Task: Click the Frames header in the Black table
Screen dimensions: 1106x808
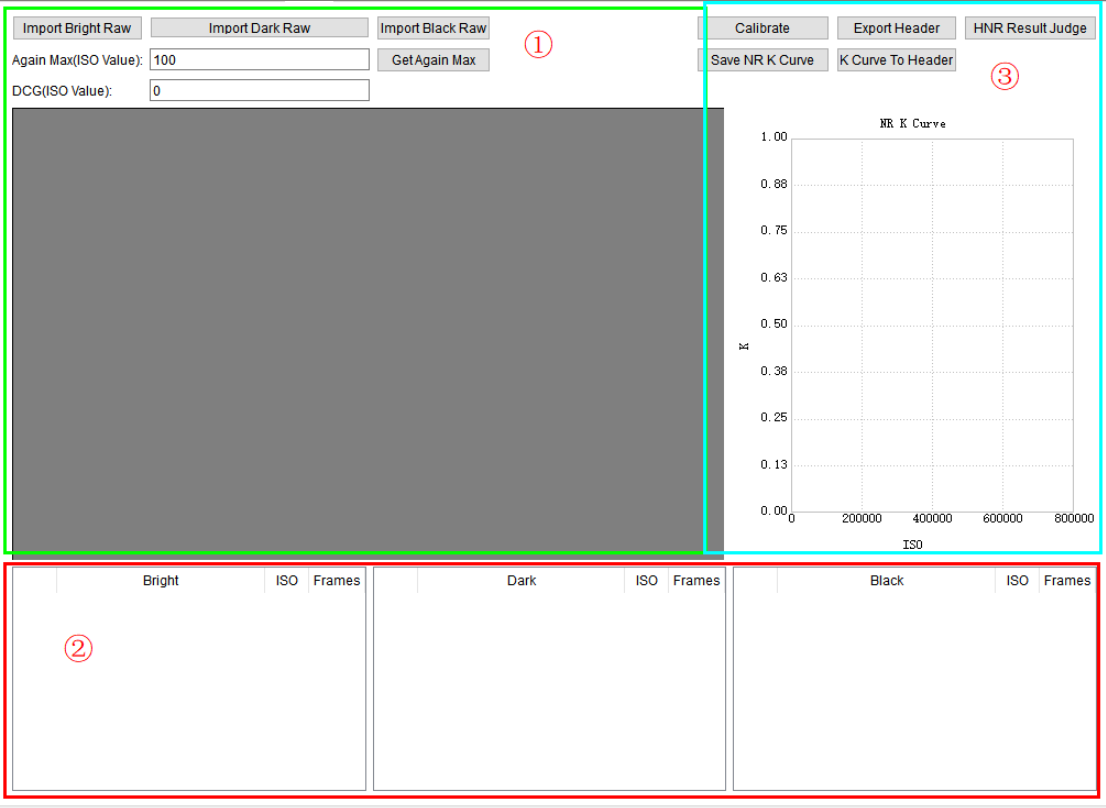Action: 1067,581
